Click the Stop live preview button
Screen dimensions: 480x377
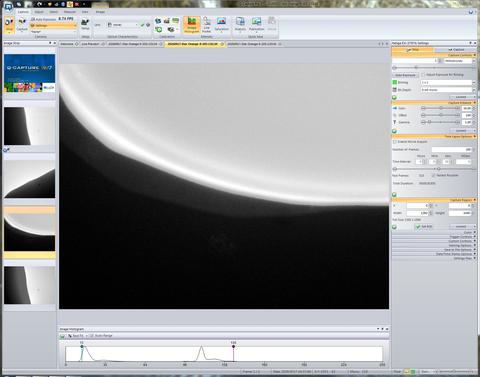(9, 25)
